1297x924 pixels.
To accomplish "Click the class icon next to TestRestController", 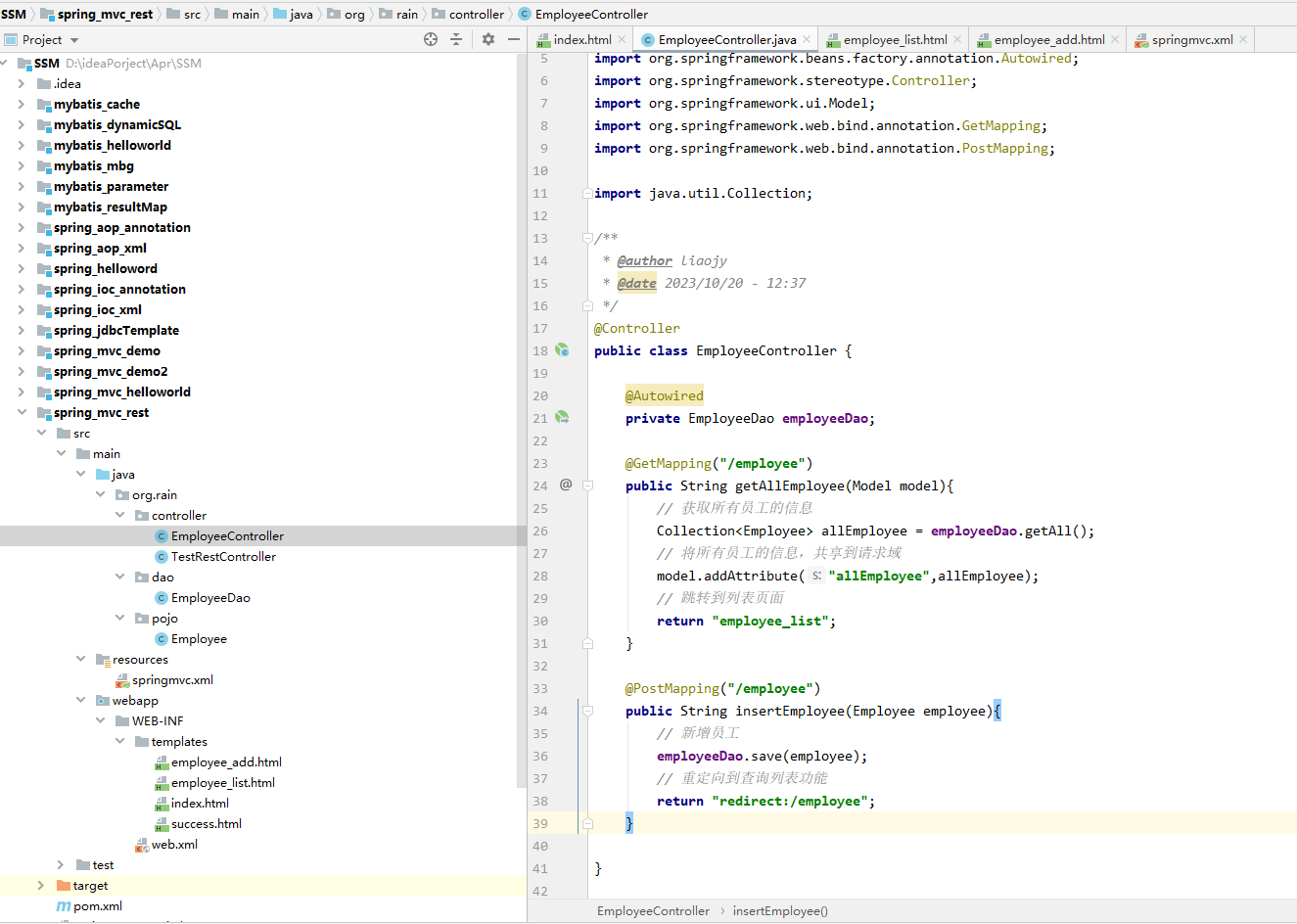I will click(x=162, y=556).
